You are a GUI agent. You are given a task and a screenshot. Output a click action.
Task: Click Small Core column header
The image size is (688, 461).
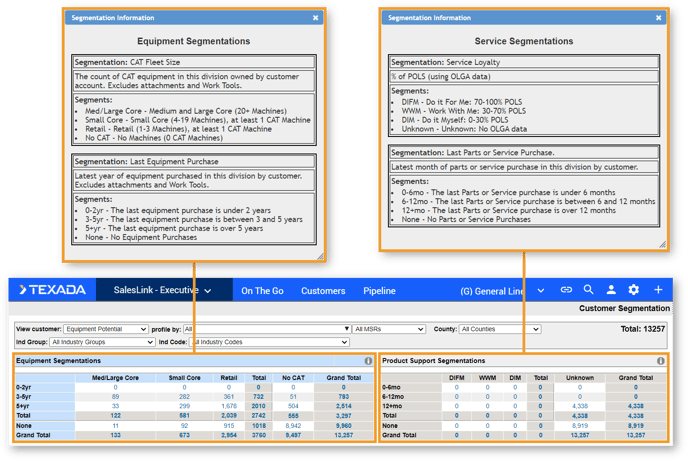pyautogui.click(x=184, y=378)
